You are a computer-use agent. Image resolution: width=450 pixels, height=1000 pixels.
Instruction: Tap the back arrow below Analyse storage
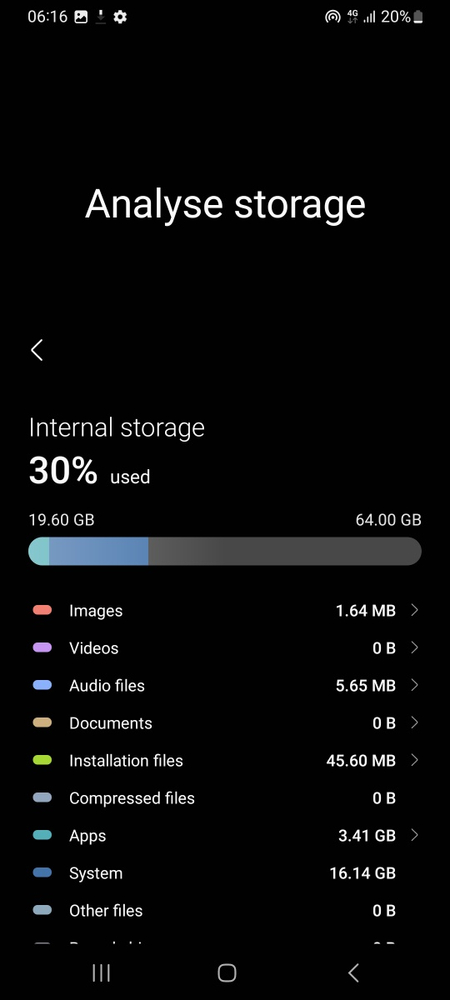tap(37, 350)
